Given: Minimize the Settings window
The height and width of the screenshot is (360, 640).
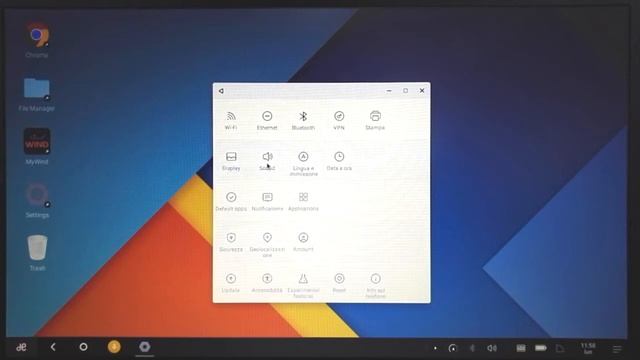Looking at the screenshot, I should [x=389, y=91].
